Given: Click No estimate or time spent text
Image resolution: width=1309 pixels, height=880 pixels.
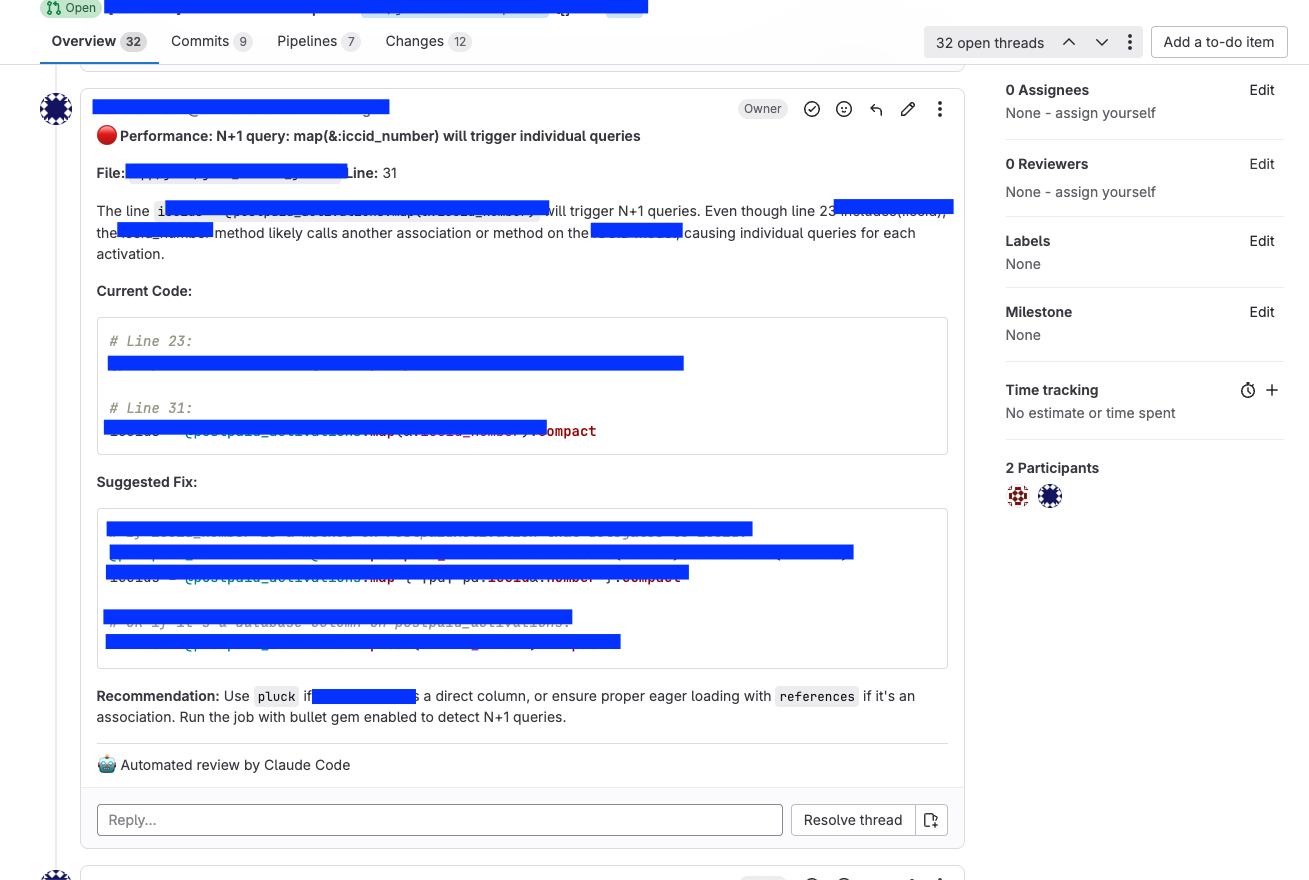Looking at the screenshot, I should tap(1090, 413).
